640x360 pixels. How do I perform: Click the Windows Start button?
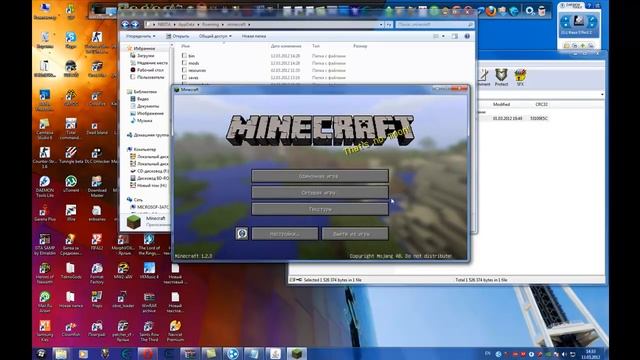coord(41,353)
